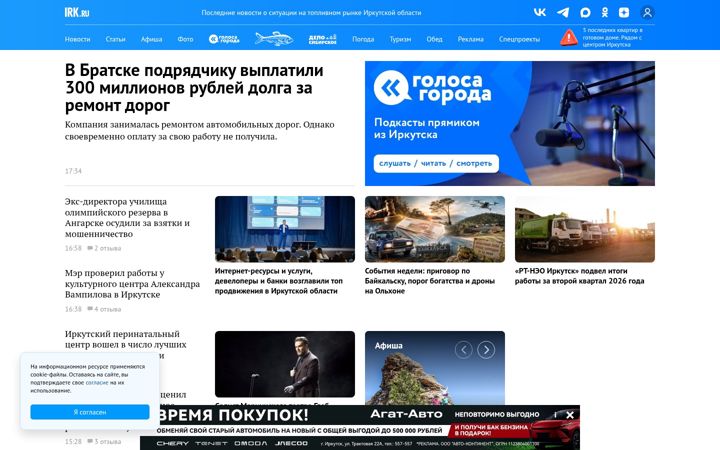The width and height of the screenshot is (720, 450).
Task: Click the 17:34 timestamp under headline
Action: pos(73,171)
